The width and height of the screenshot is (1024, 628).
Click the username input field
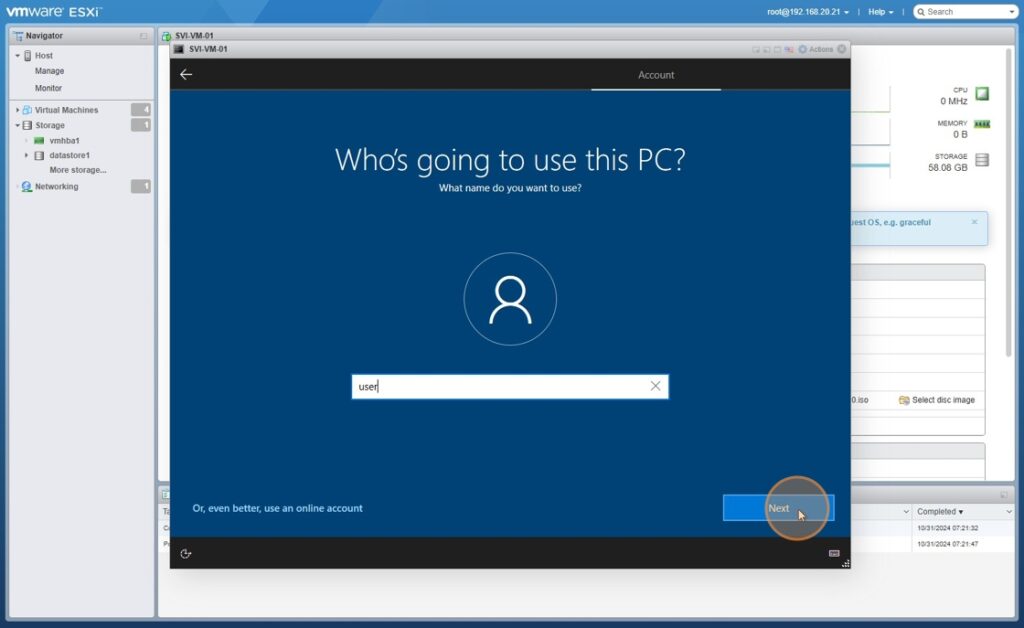click(510, 386)
